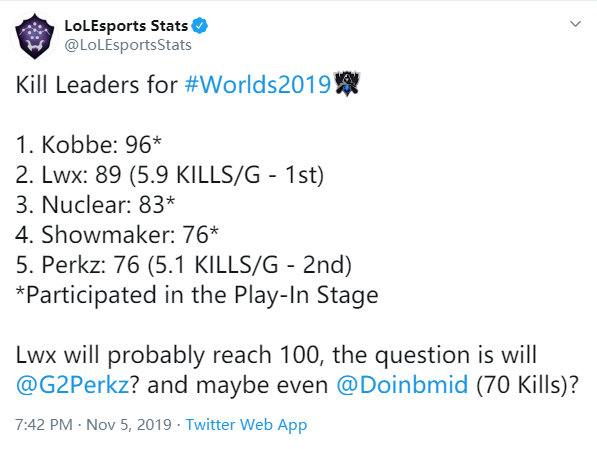Click the 'Lwx: 89' kill leader line

coord(170,175)
